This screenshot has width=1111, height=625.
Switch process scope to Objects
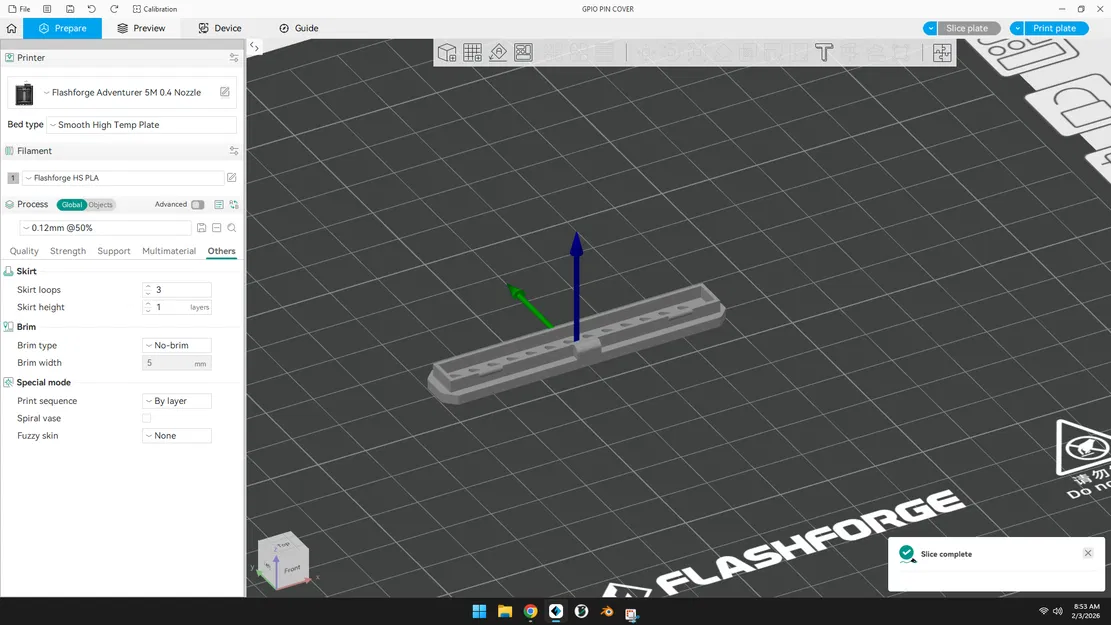pyautogui.click(x=101, y=205)
